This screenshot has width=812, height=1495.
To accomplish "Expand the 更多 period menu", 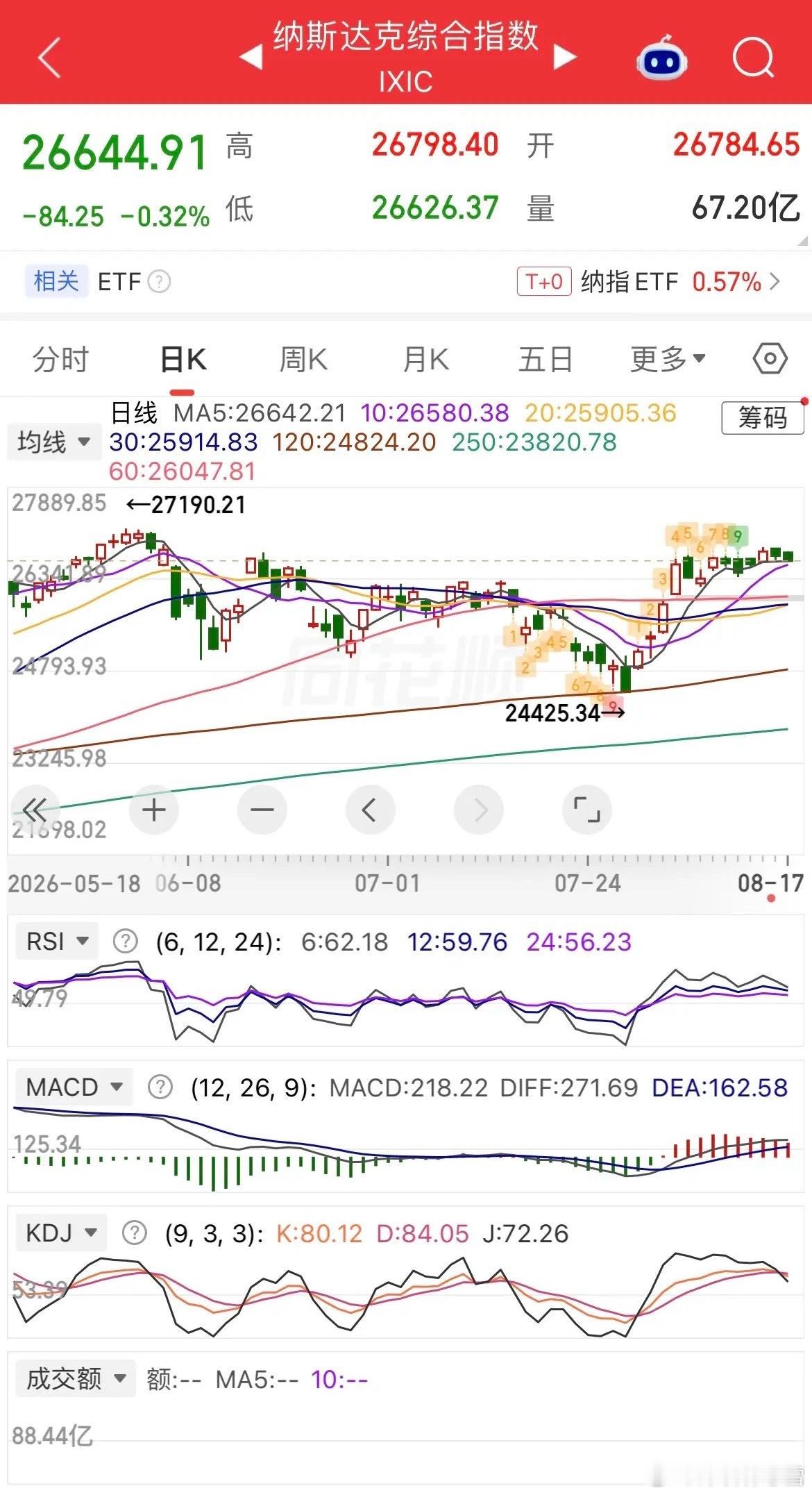I will pos(668,359).
